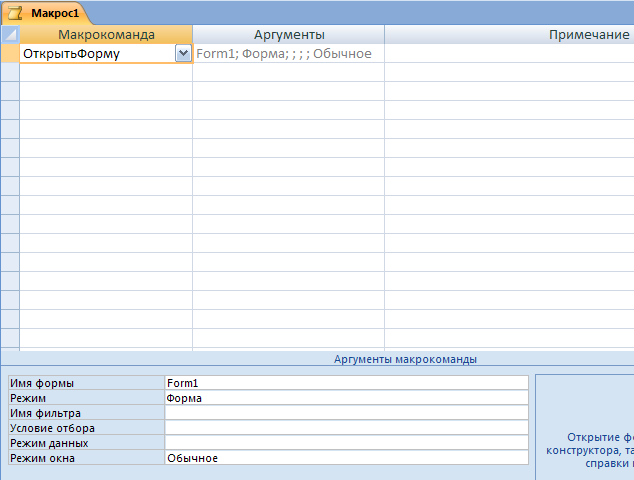Viewport: 634px width, 480px height.
Task: Click the help description text 'Открытие ф...'
Action: tap(590, 450)
